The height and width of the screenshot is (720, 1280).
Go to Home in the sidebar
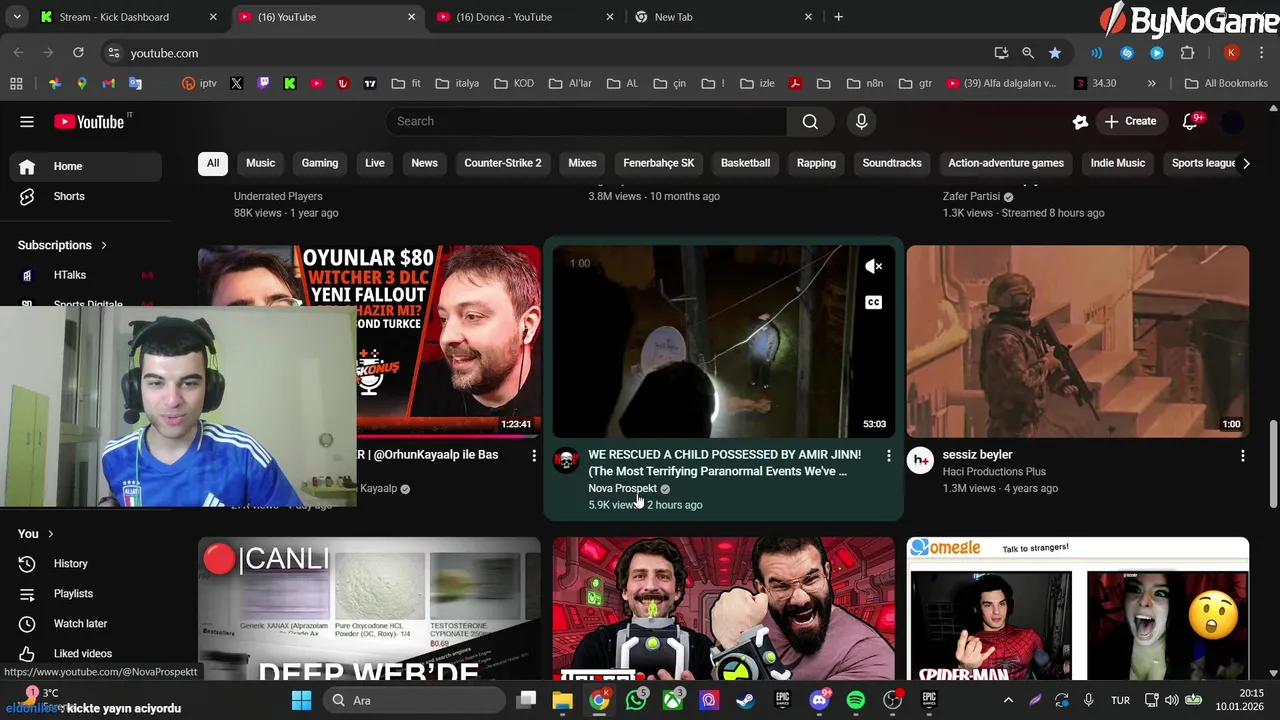coord(85,166)
